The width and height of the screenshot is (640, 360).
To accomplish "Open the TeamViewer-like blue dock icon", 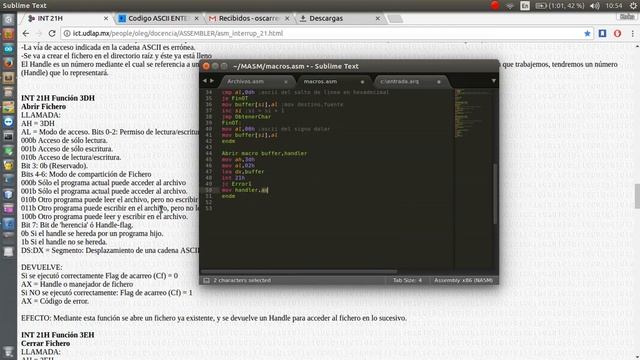I will click(x=8, y=122).
